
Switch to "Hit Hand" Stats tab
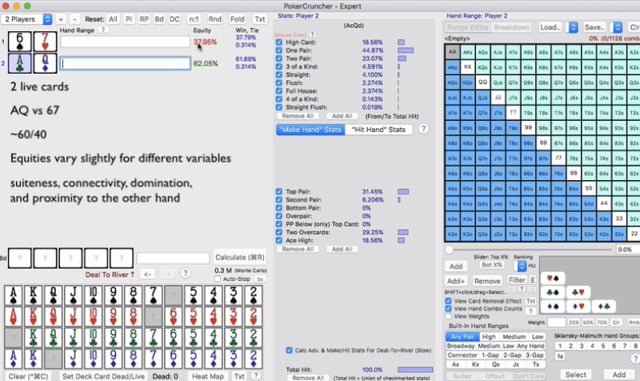coord(378,129)
